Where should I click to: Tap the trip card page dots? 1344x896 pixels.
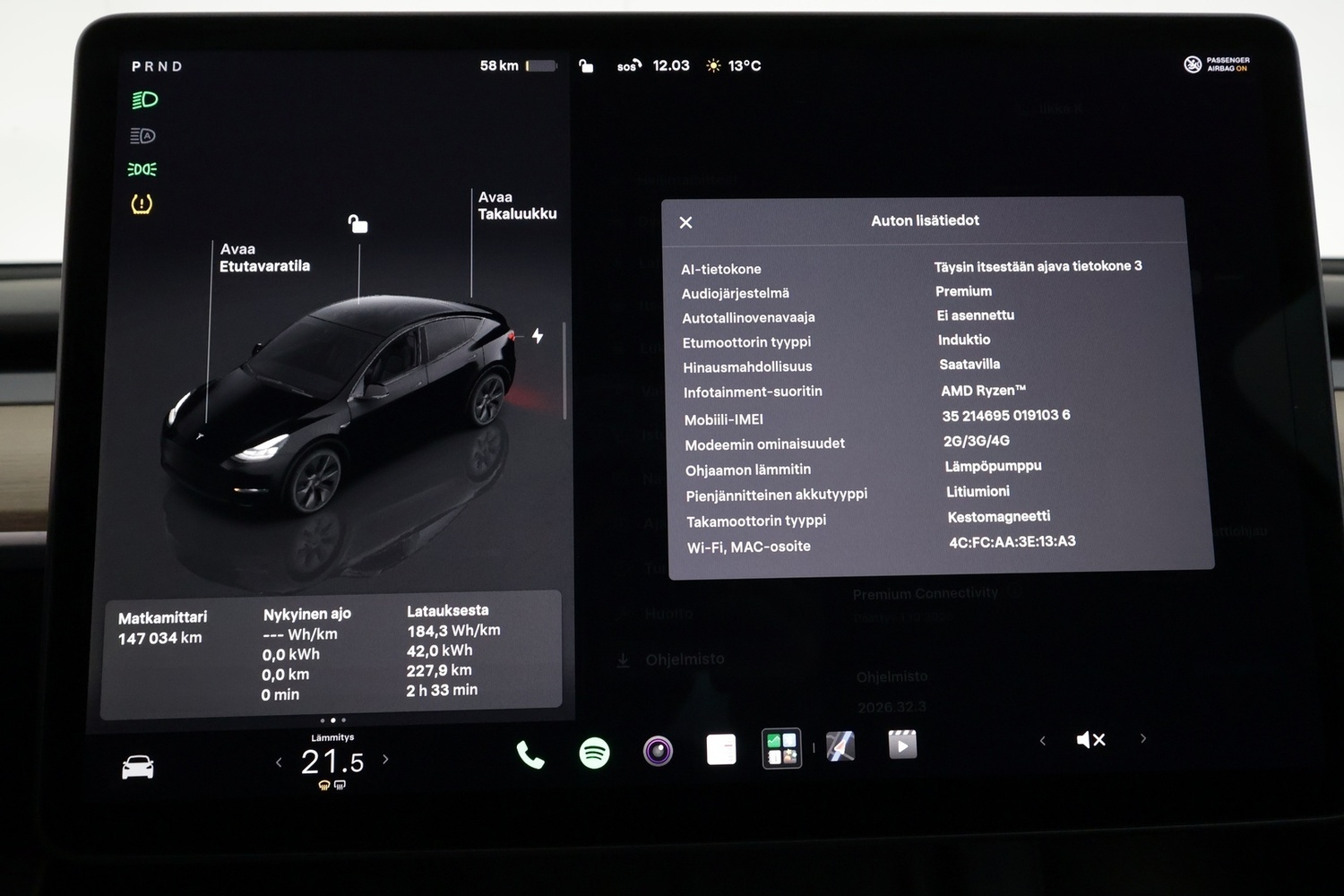pos(332,720)
